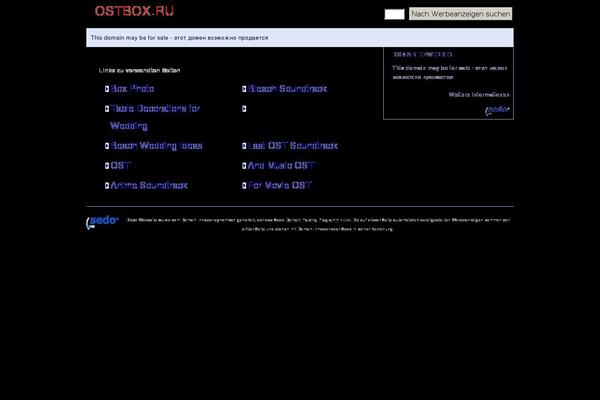Viewport: 600px width, 400px height.
Task: Open the Anime Soundtrack link
Action: tap(149, 185)
